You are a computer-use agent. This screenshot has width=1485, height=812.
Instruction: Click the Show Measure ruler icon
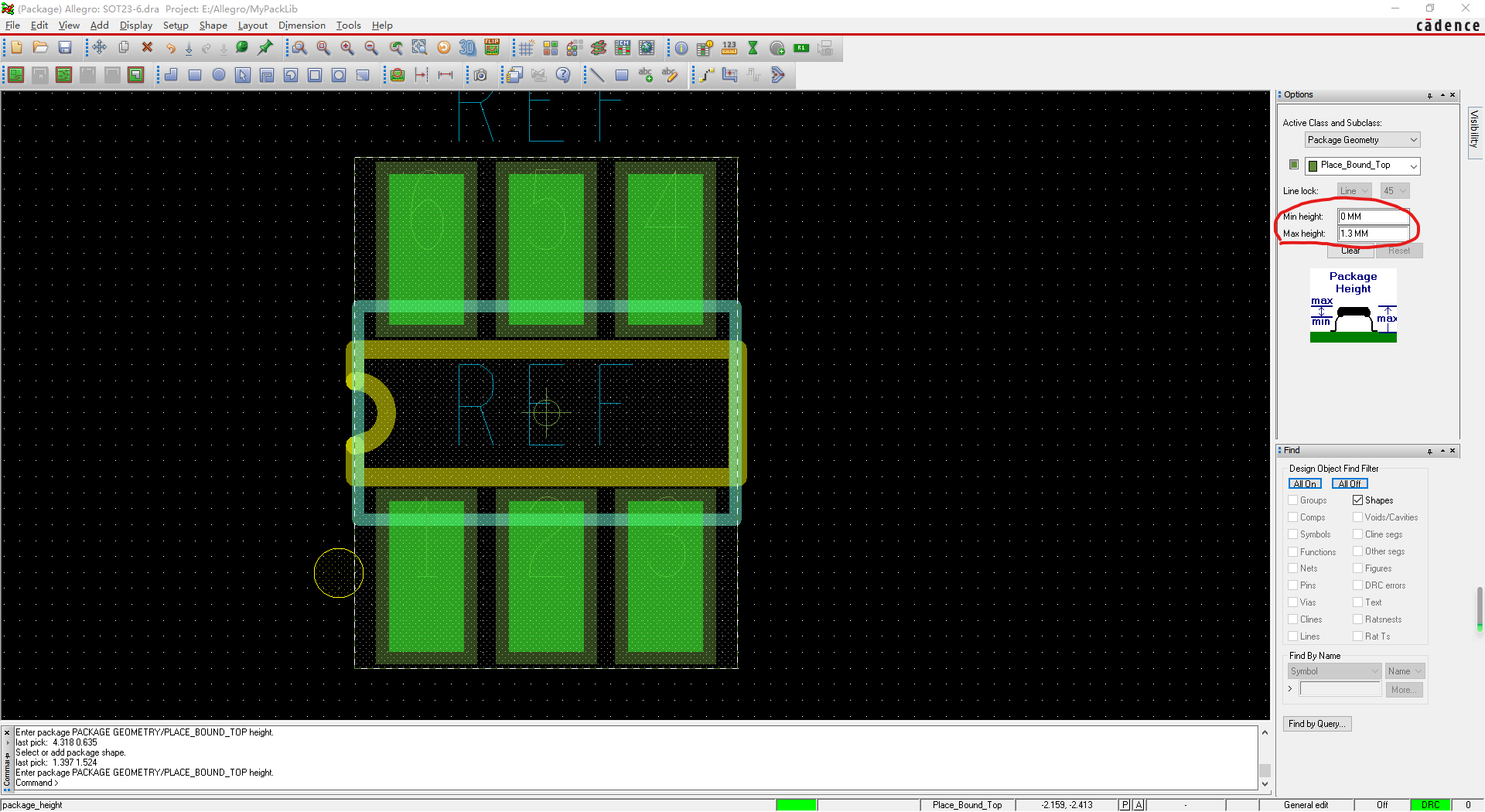pyautogui.click(x=729, y=48)
